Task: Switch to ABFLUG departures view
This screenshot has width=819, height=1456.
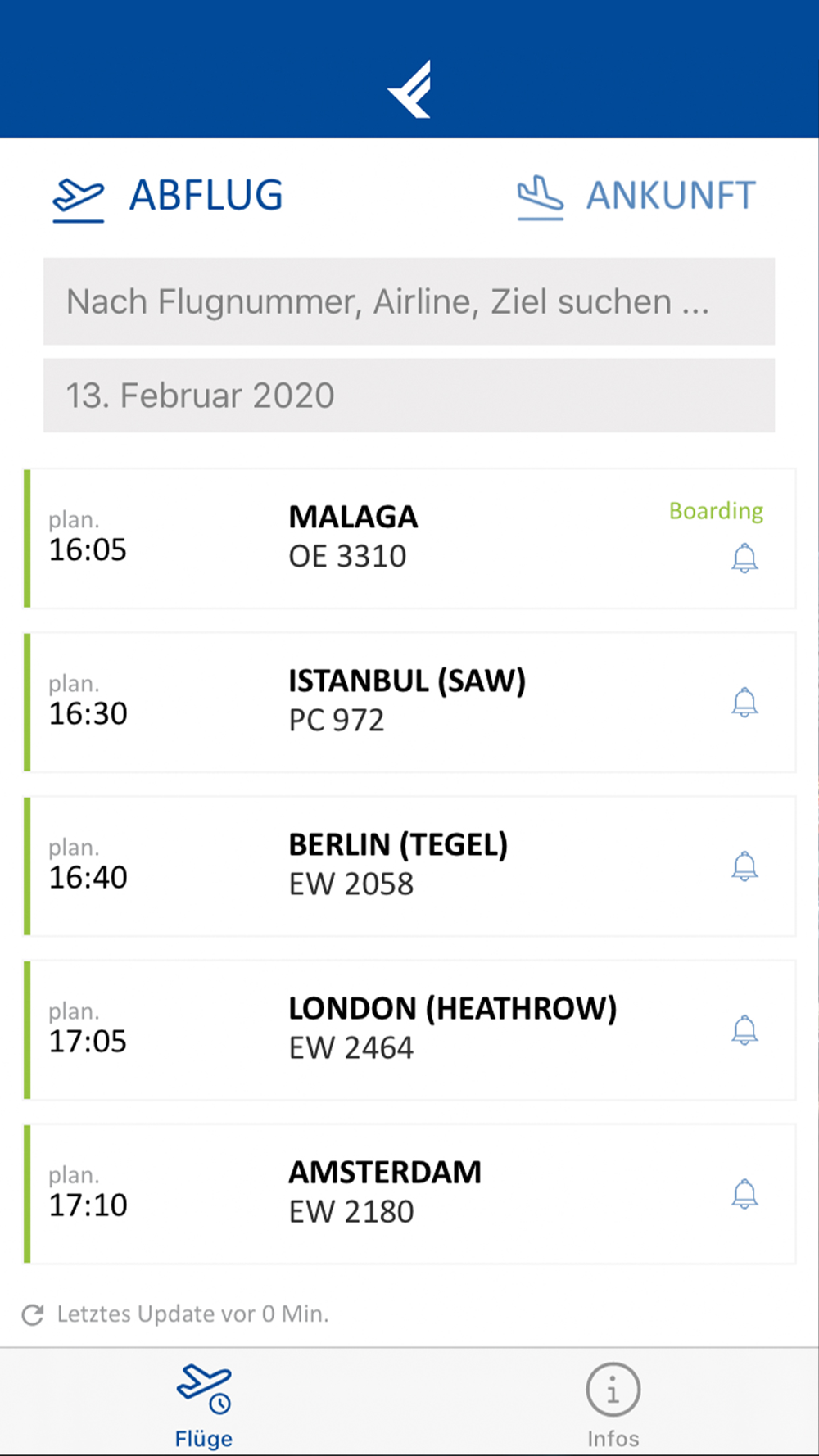Action: [206, 196]
